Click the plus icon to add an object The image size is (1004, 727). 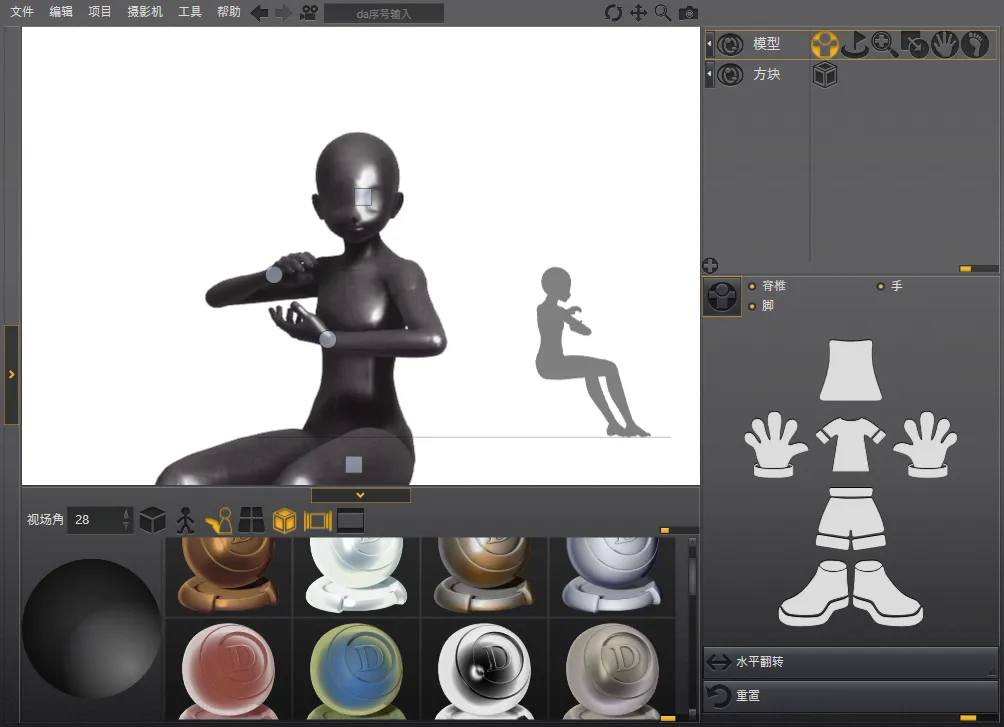[x=710, y=265]
